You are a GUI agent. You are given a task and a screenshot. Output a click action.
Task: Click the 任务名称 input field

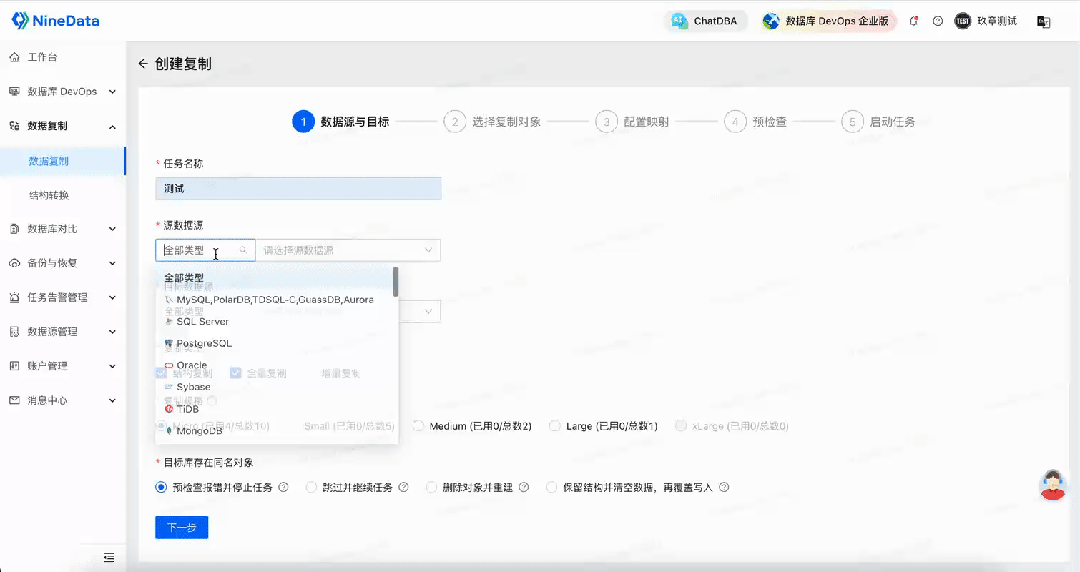point(298,188)
